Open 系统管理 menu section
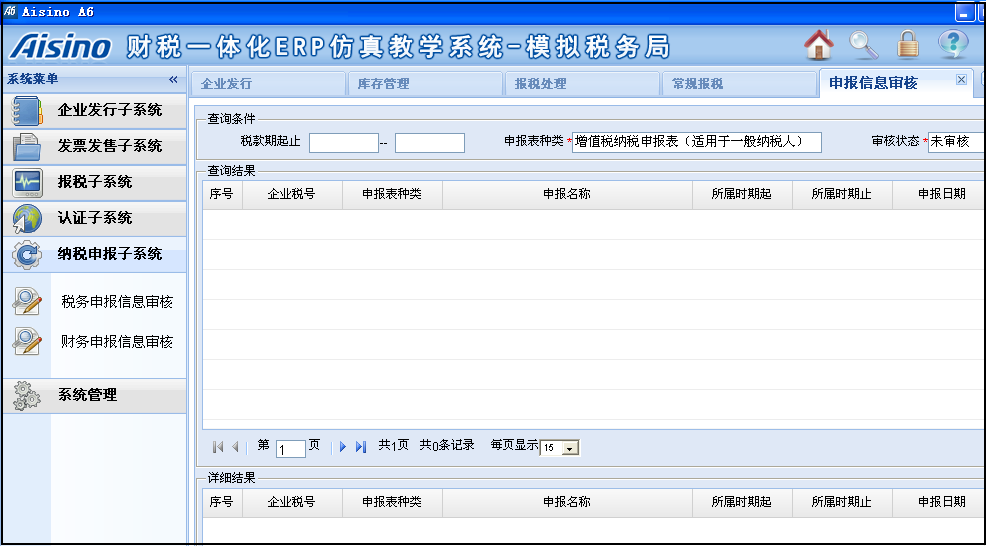The image size is (986, 546). pos(94,396)
